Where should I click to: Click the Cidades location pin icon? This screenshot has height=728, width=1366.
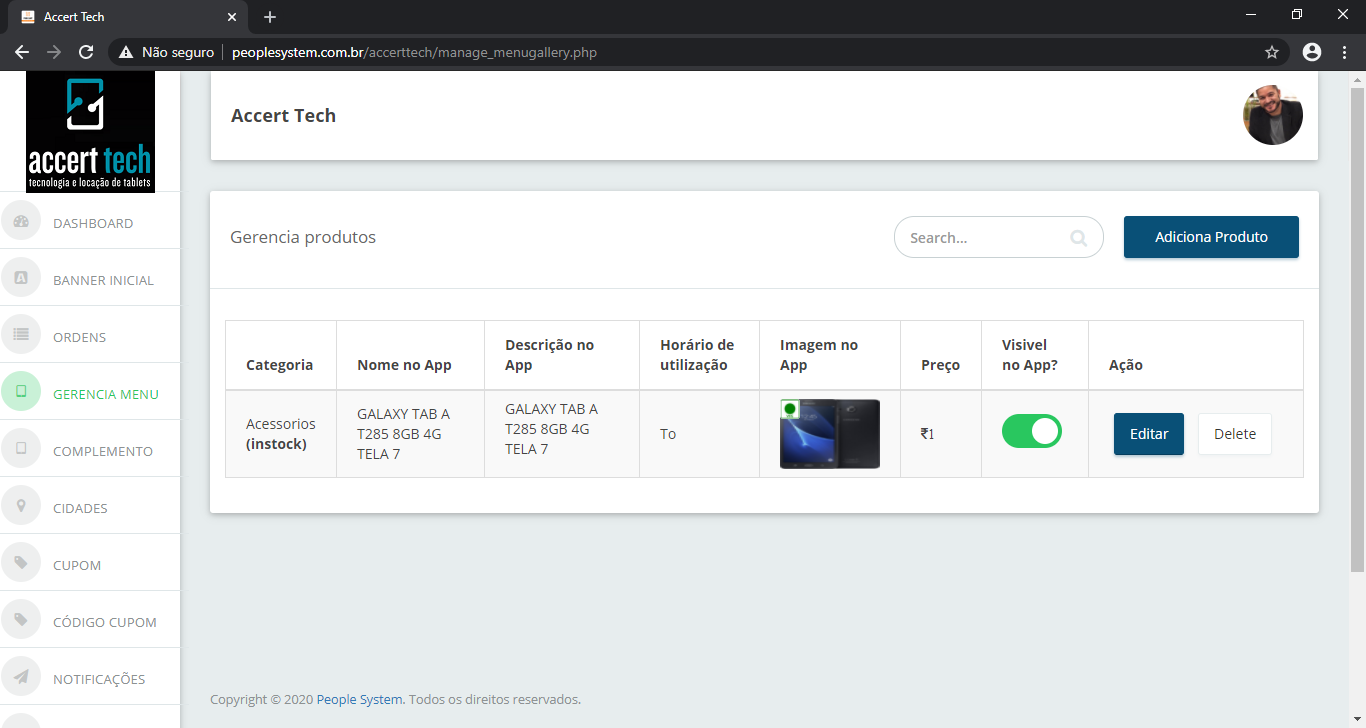coord(21,507)
